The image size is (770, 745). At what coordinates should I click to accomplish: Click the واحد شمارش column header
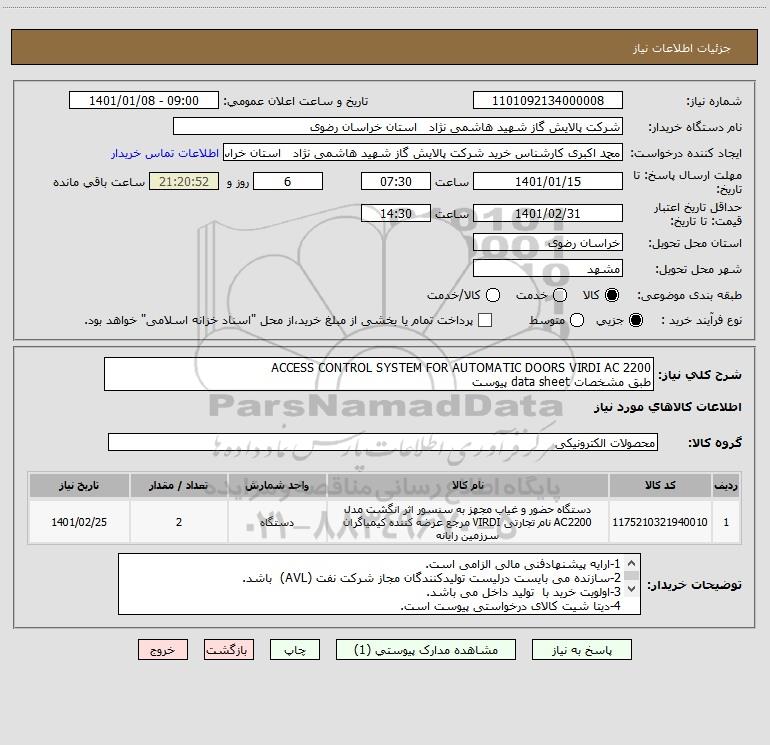[277, 485]
